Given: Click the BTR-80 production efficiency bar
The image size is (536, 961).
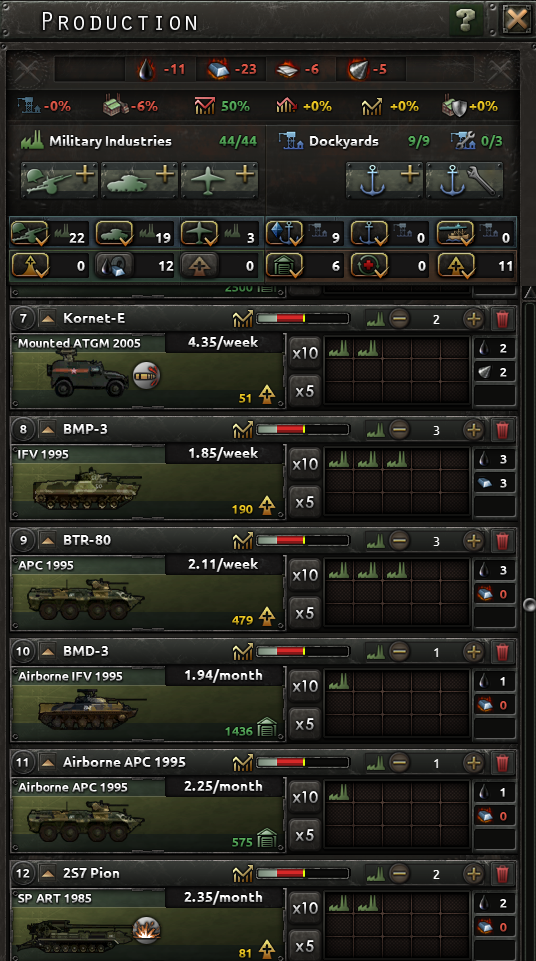Looking at the screenshot, I should (303, 541).
